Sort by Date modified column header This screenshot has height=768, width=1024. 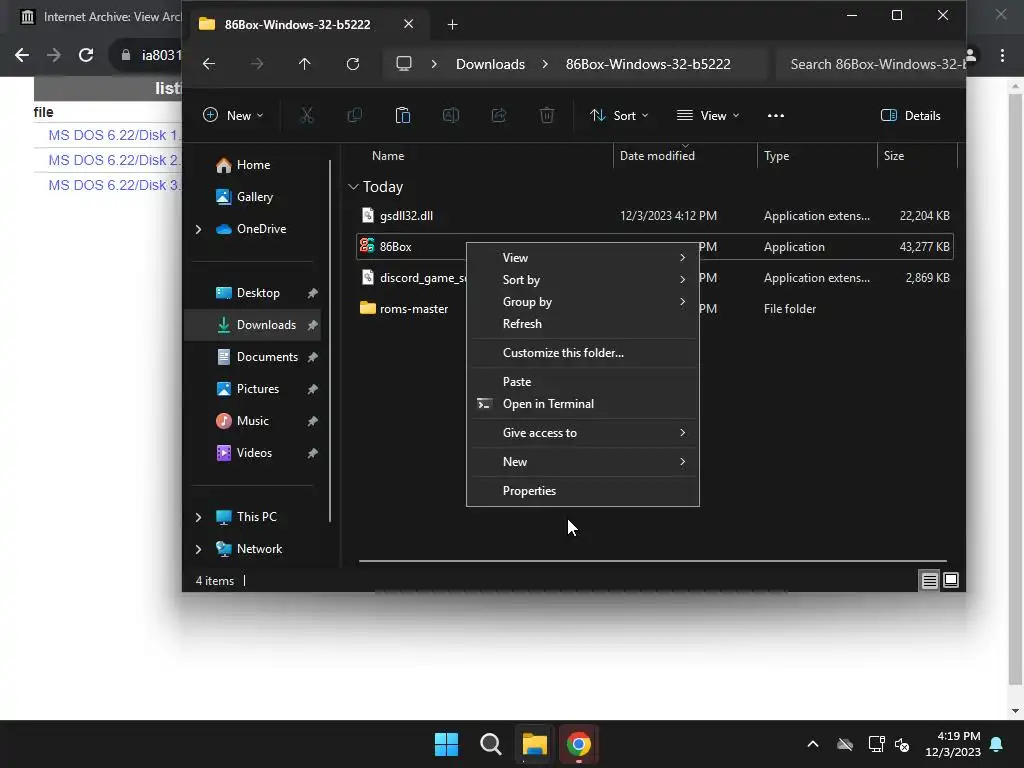tap(657, 155)
